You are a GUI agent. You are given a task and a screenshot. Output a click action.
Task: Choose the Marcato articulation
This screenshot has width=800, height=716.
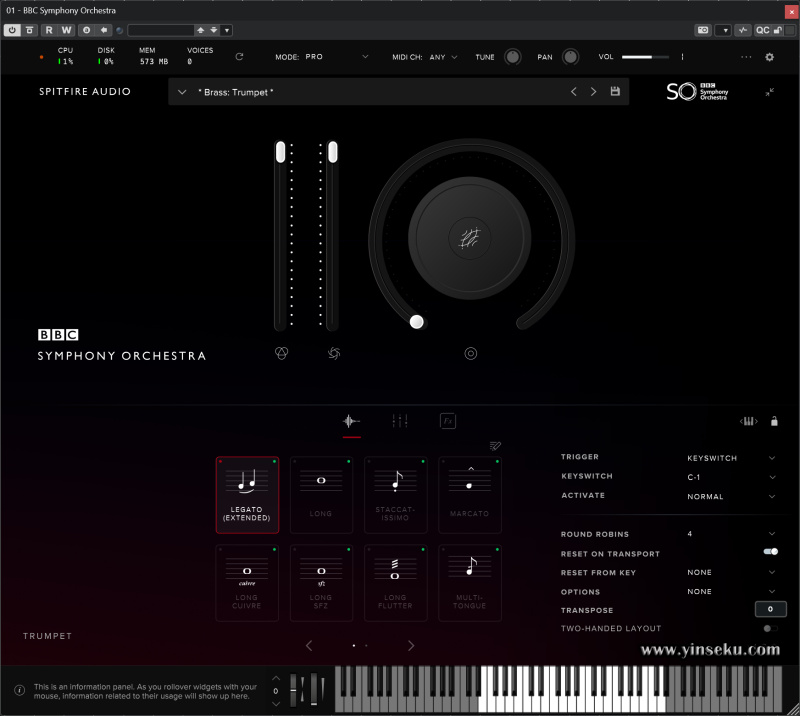pyautogui.click(x=469, y=494)
